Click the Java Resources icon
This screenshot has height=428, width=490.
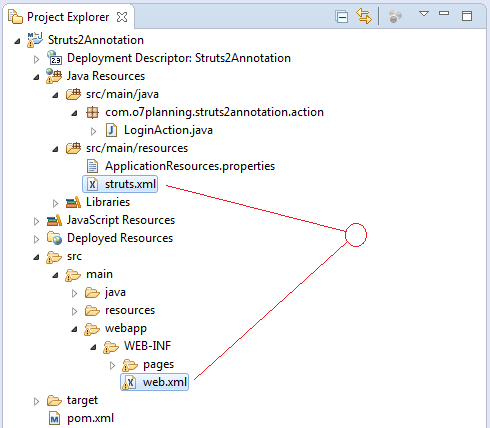click(x=54, y=76)
